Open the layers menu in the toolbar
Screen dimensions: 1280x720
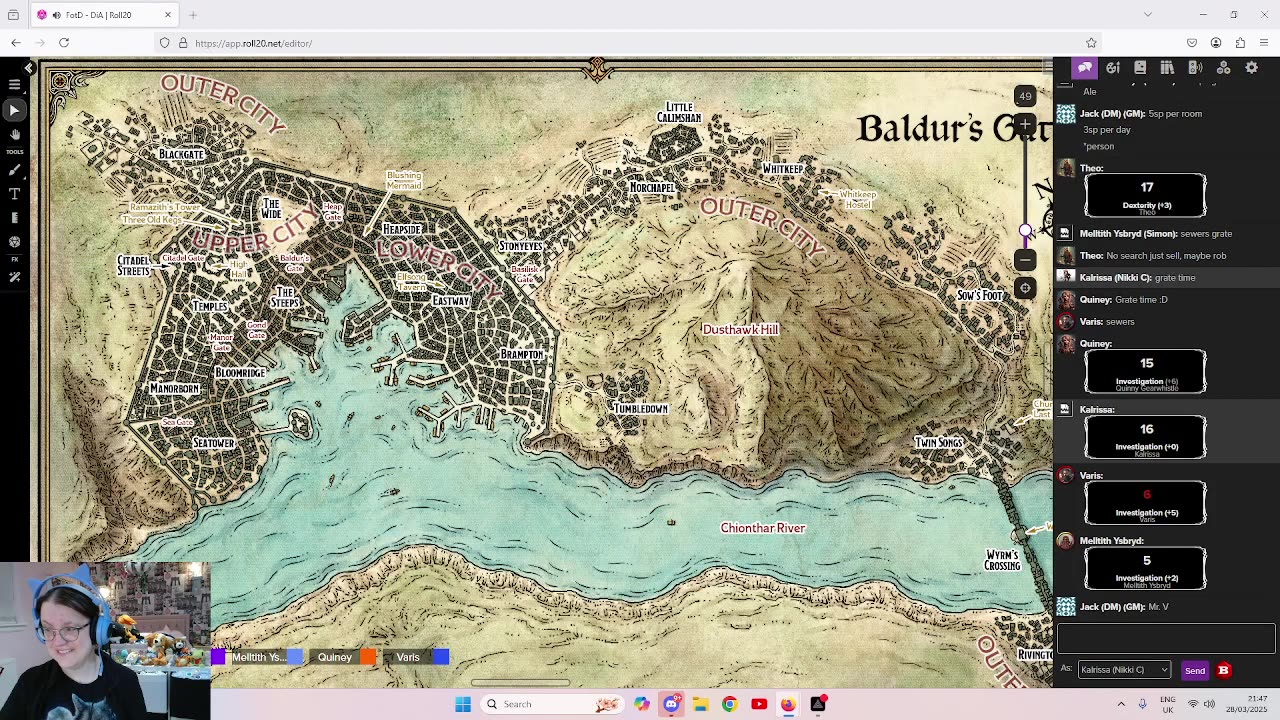[x=15, y=85]
